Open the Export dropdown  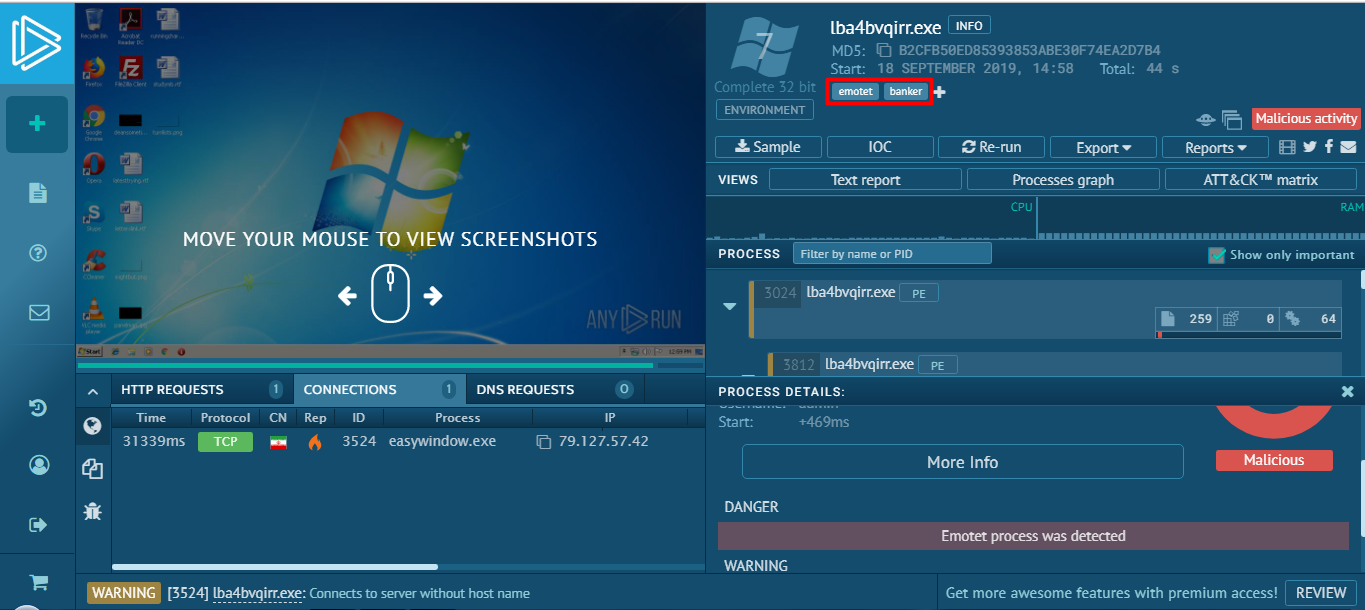pos(1103,147)
